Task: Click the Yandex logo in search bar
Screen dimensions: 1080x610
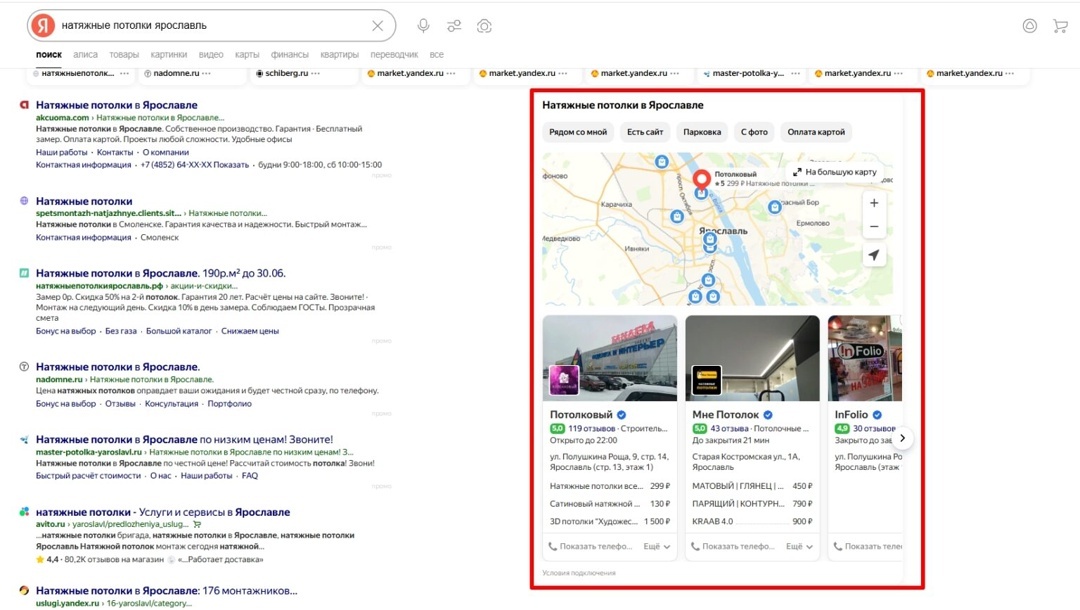Action: click(x=43, y=25)
